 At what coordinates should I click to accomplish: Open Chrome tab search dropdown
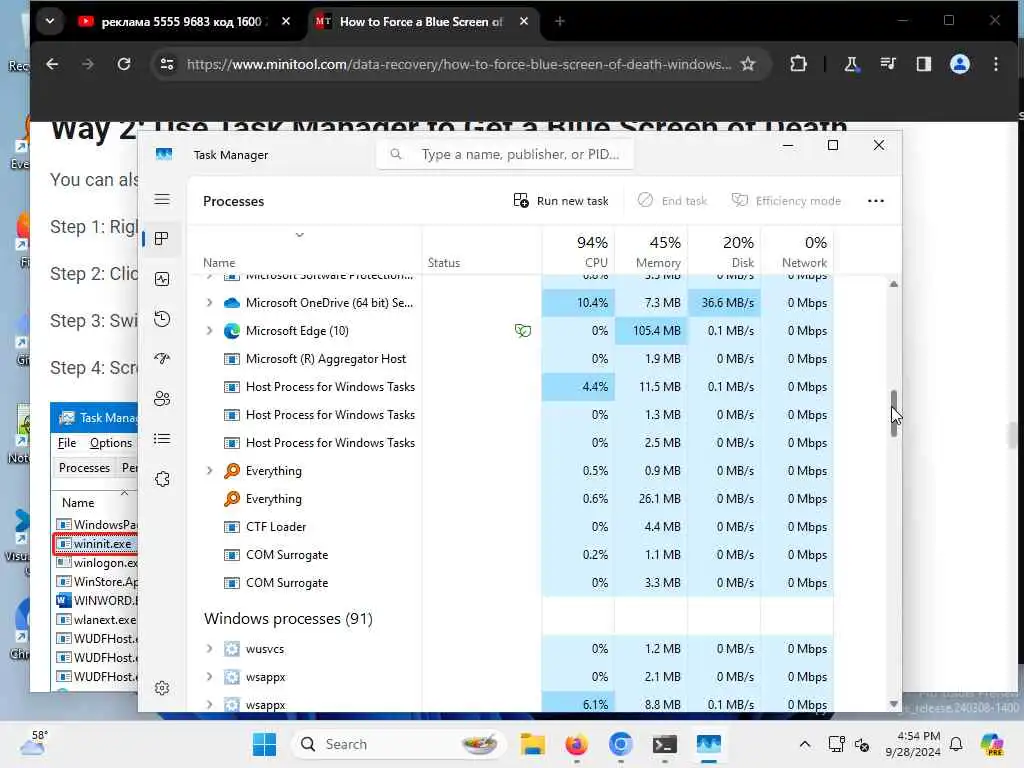click(x=50, y=22)
